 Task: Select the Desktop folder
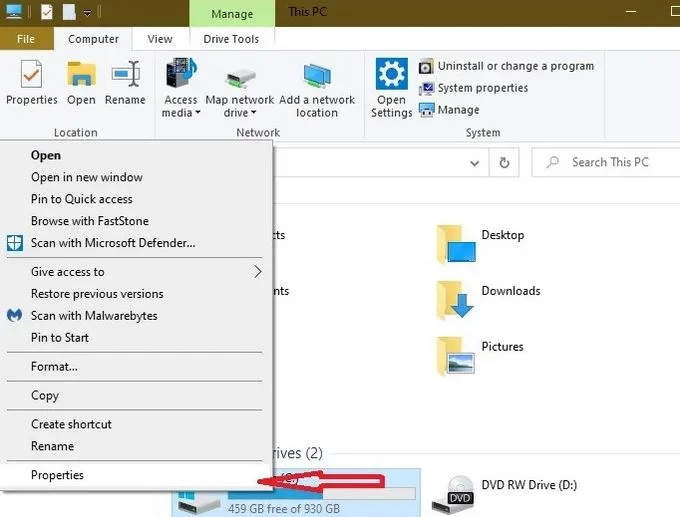tap(481, 244)
